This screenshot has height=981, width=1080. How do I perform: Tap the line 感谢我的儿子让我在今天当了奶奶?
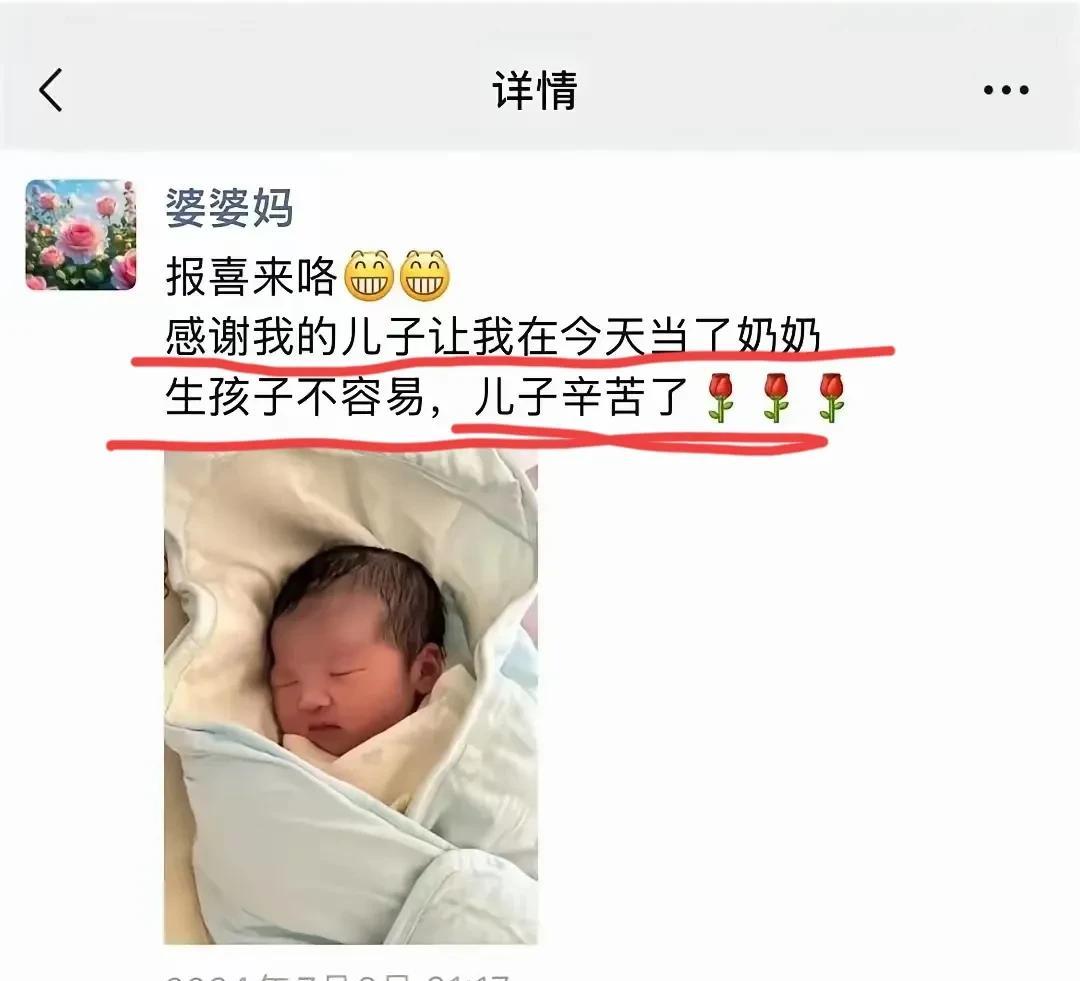pos(493,336)
